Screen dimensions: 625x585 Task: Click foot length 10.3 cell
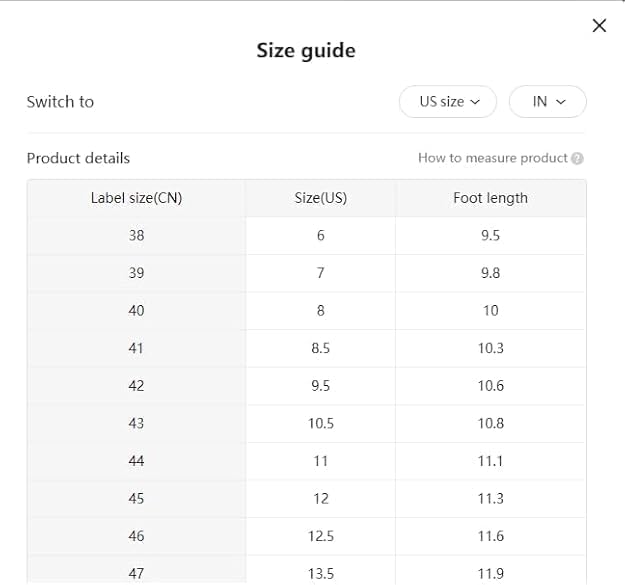click(490, 348)
